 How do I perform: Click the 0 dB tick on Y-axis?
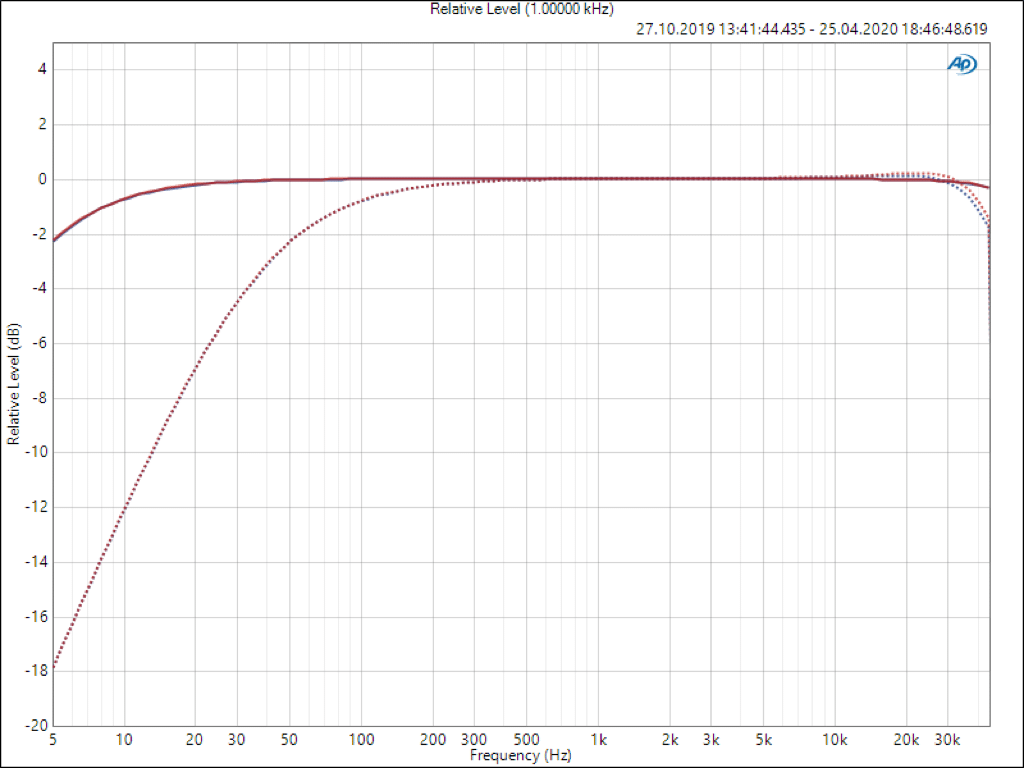coord(43,179)
